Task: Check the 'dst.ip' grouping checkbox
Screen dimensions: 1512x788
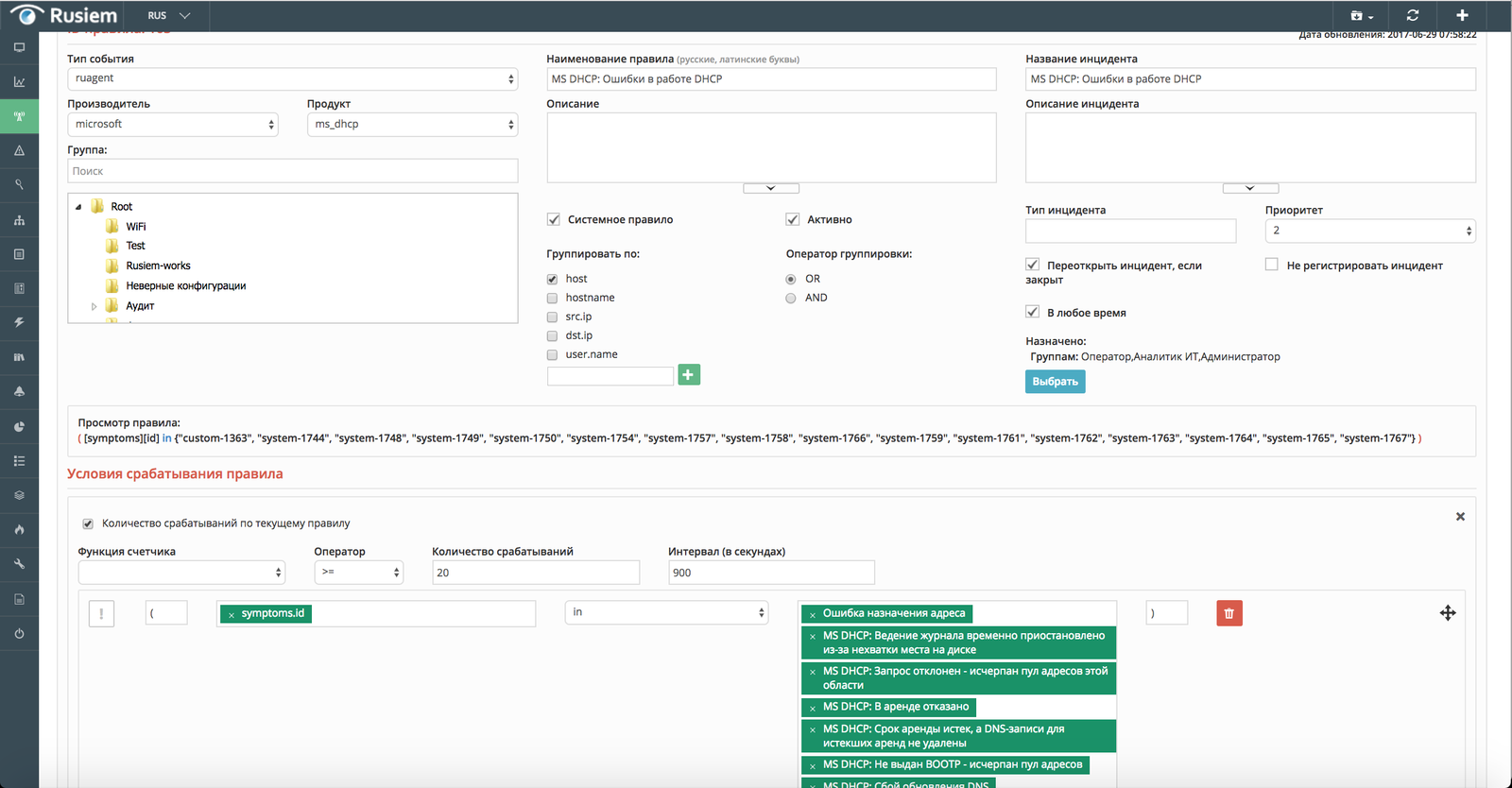Action: tap(553, 336)
